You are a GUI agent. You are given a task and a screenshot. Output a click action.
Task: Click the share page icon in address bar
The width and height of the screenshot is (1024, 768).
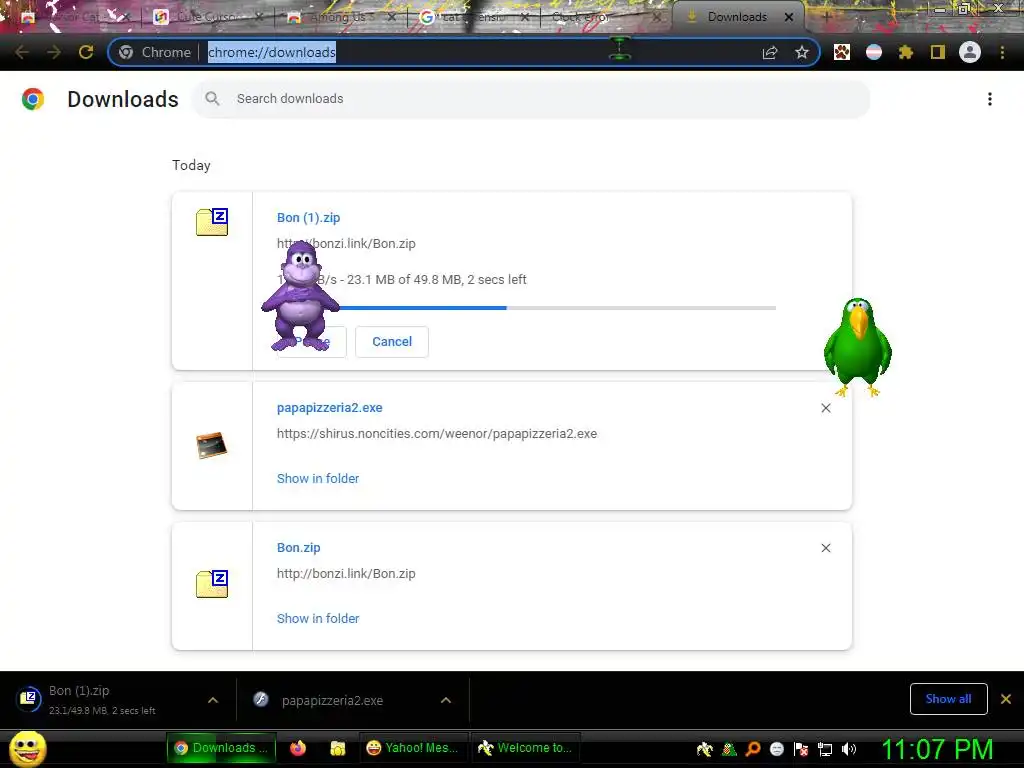(770, 52)
